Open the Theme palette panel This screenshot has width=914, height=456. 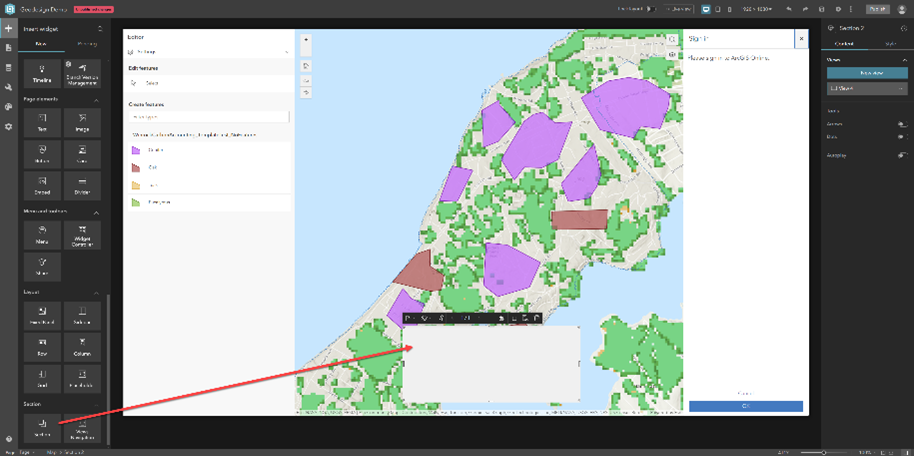tap(8, 107)
